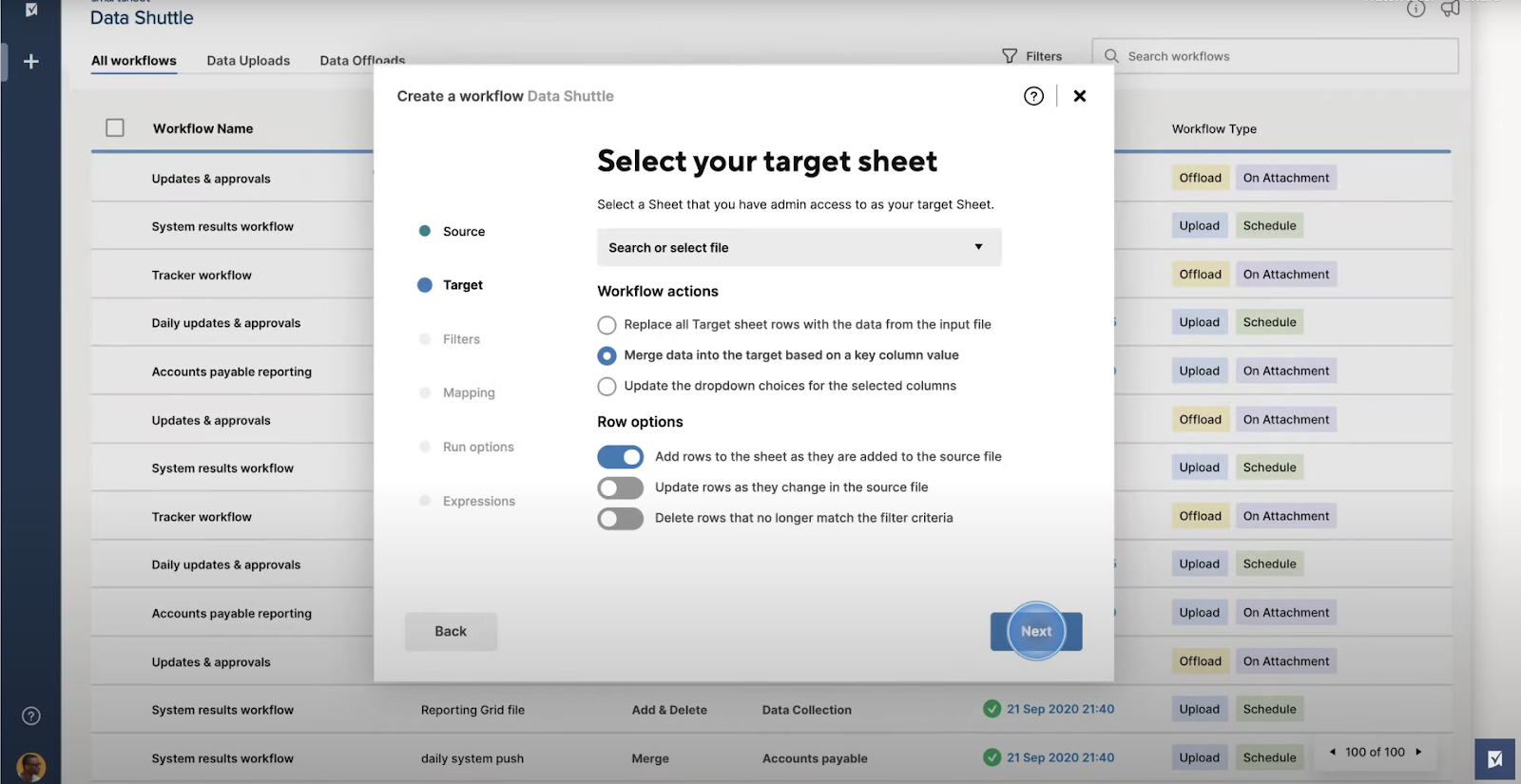Close the Create a workflow dialog
1521x784 pixels.
point(1080,96)
